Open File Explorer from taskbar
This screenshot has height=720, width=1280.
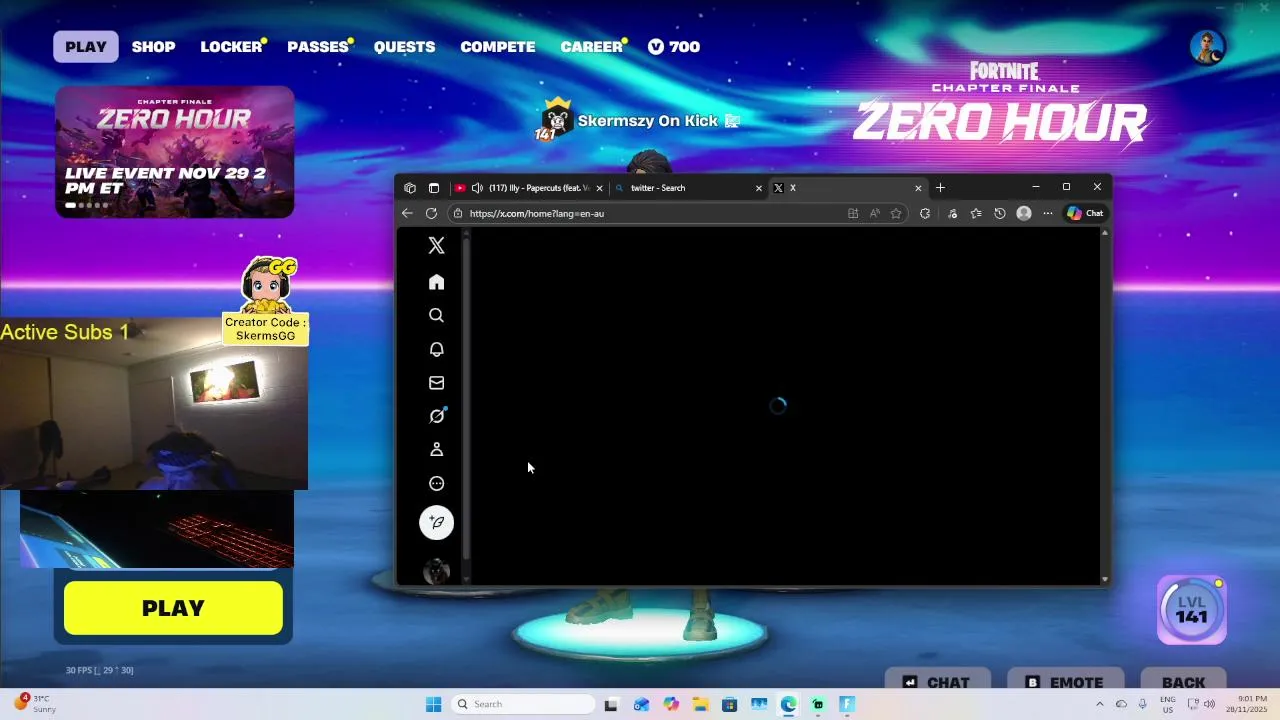pos(700,704)
